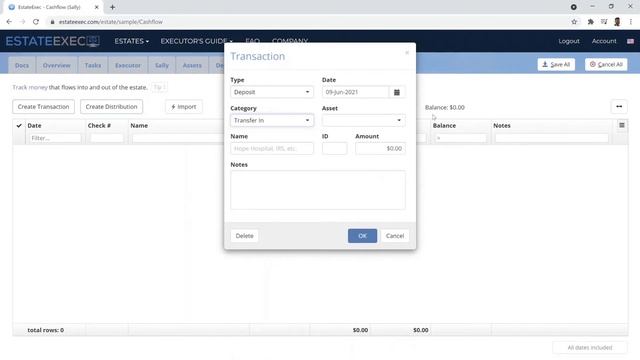Click the expand width arrows button
This screenshot has height=360, width=640.
[619, 107]
